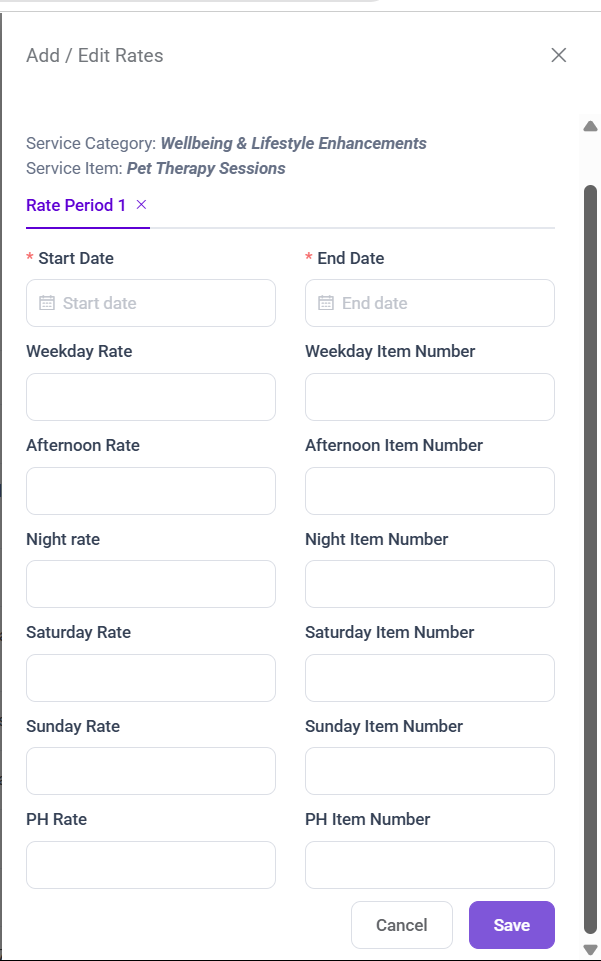Select the Night Item Number input
Screen dimensions: 601x961
(x=430, y=584)
